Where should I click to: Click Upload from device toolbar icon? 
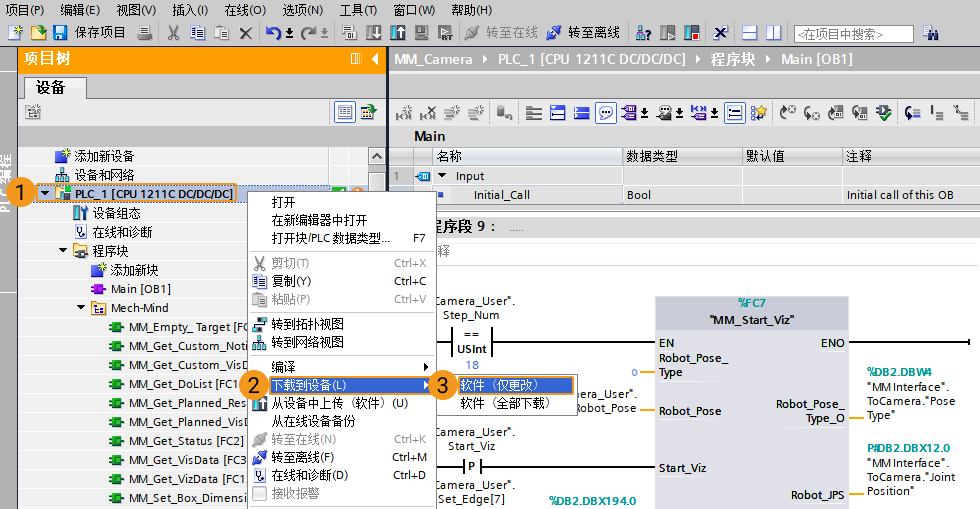pyautogui.click(x=398, y=33)
